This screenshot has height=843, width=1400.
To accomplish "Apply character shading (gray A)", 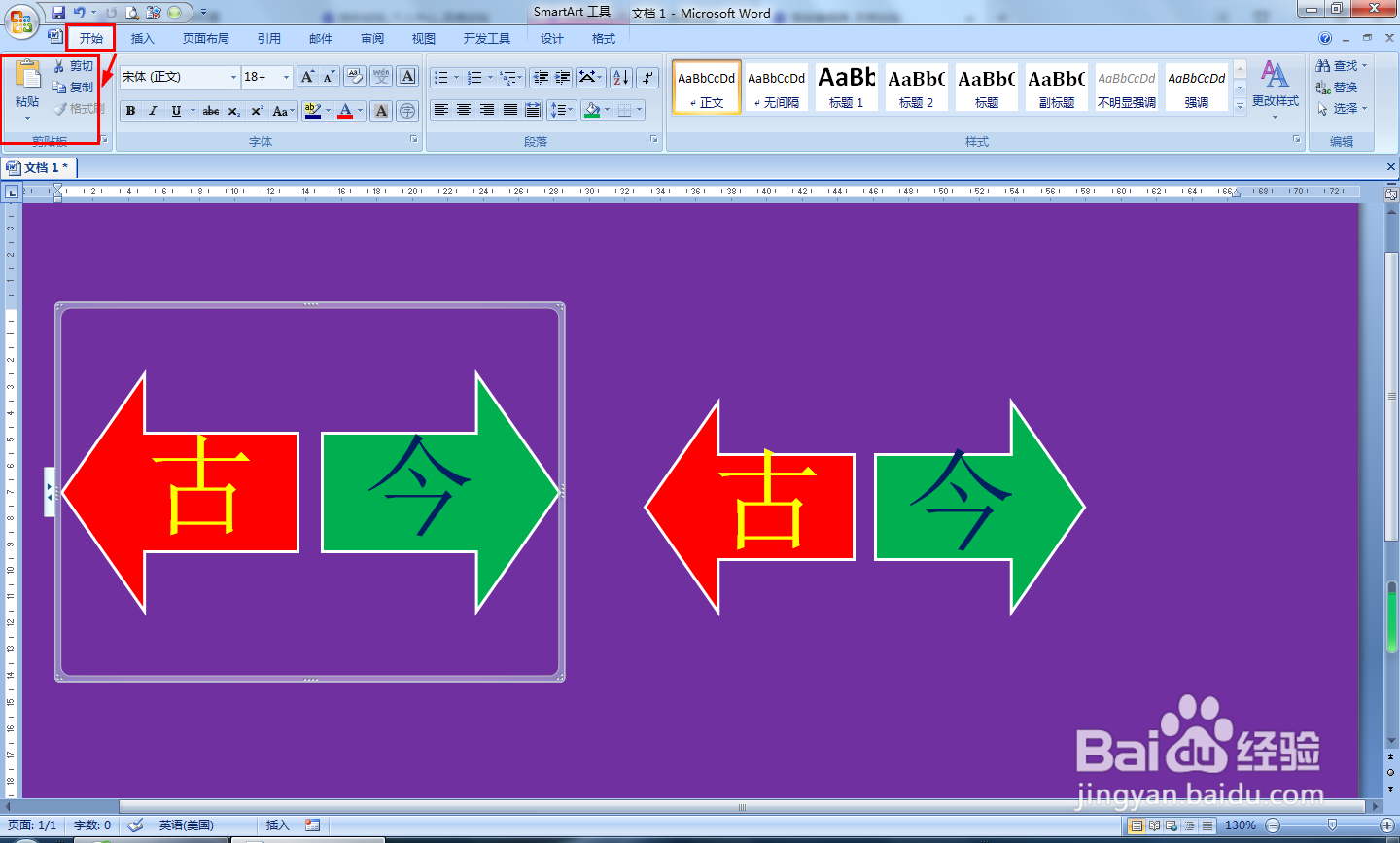I will (382, 111).
